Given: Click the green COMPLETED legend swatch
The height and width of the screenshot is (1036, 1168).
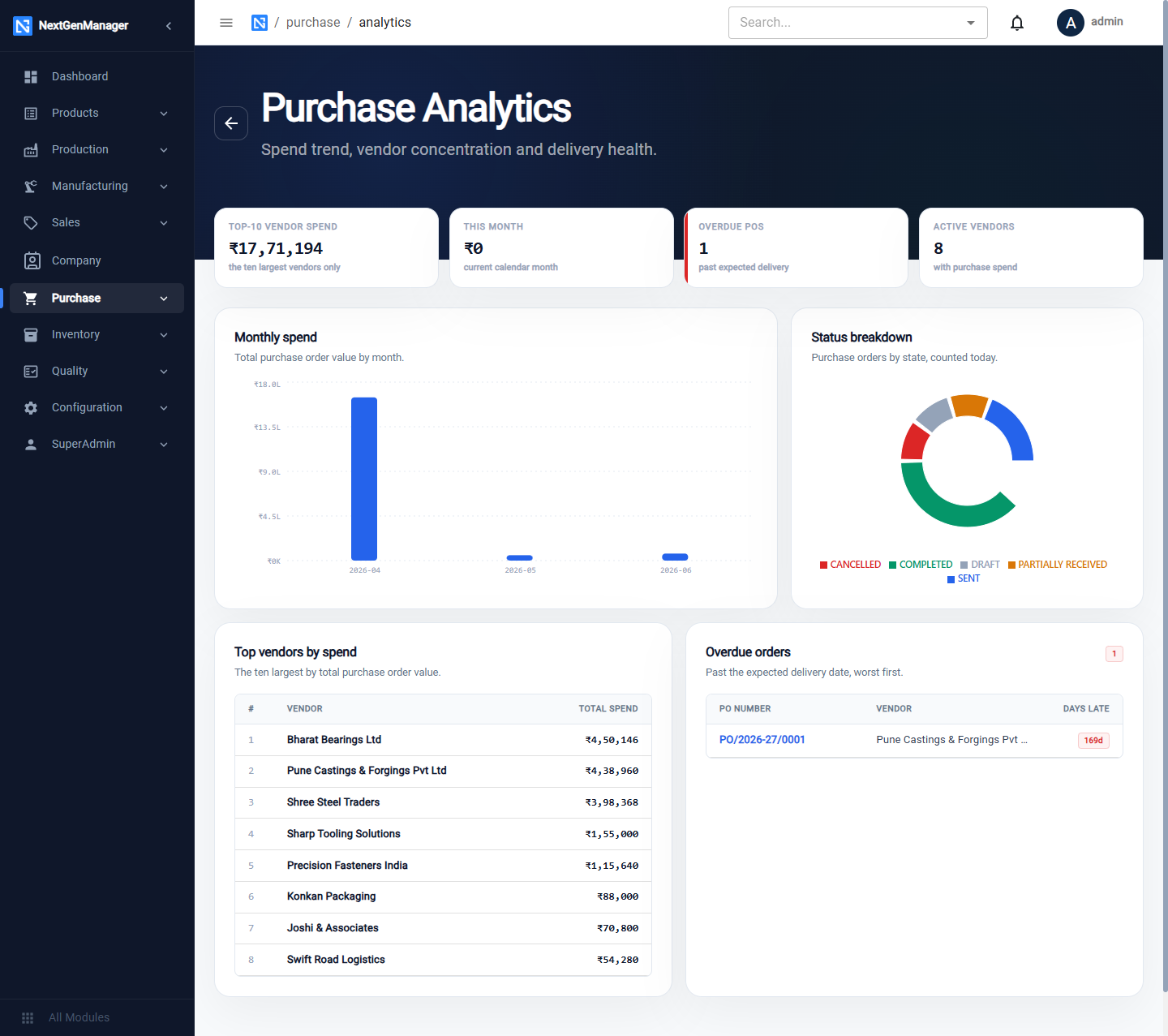Looking at the screenshot, I should click(x=893, y=565).
